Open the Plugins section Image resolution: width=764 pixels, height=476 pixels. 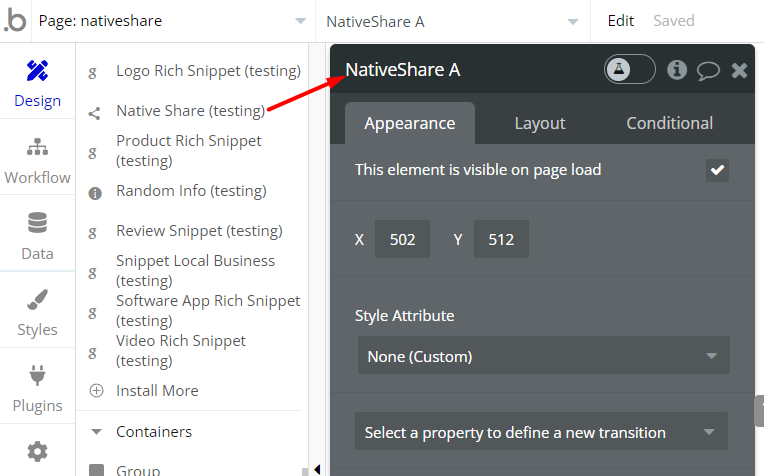pos(37,389)
